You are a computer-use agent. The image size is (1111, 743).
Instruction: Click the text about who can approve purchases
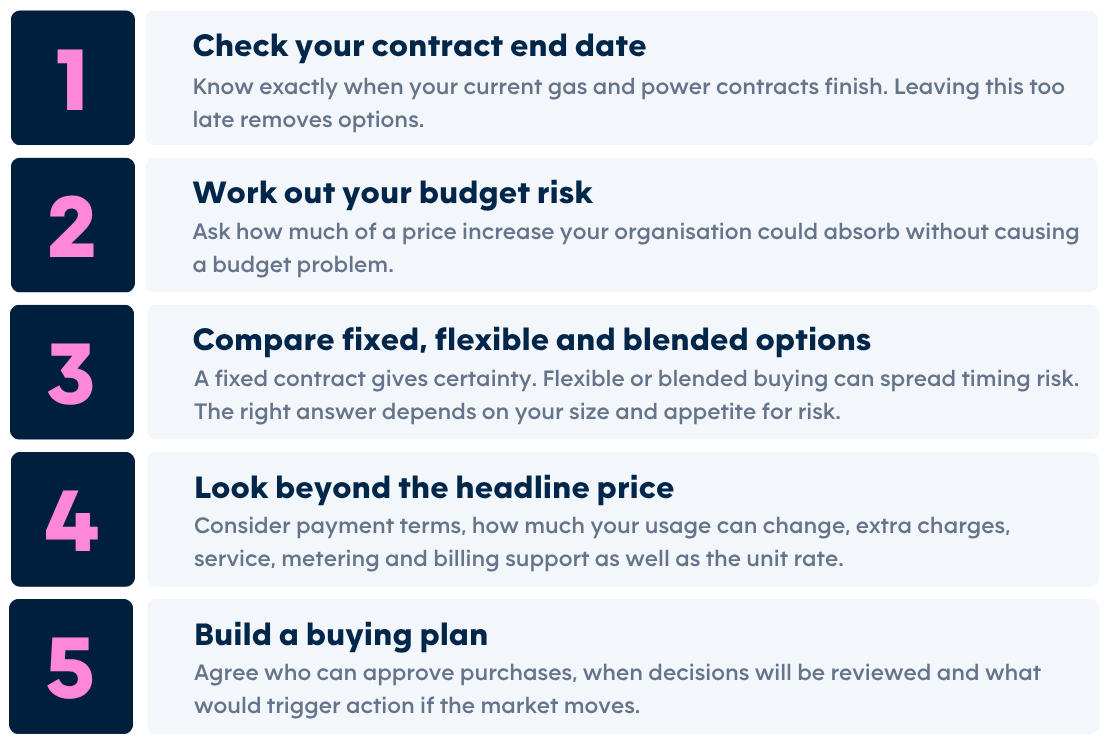pyautogui.click(x=617, y=688)
